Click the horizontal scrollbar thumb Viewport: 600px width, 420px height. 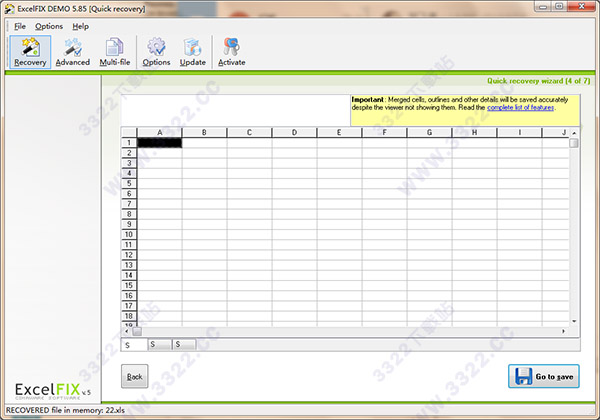137,331
